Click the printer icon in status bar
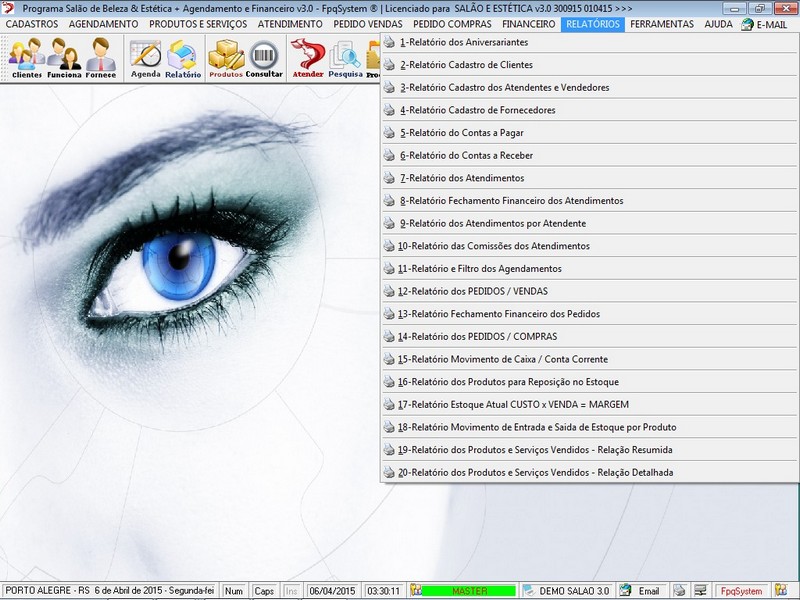800x600 pixels. tap(679, 591)
